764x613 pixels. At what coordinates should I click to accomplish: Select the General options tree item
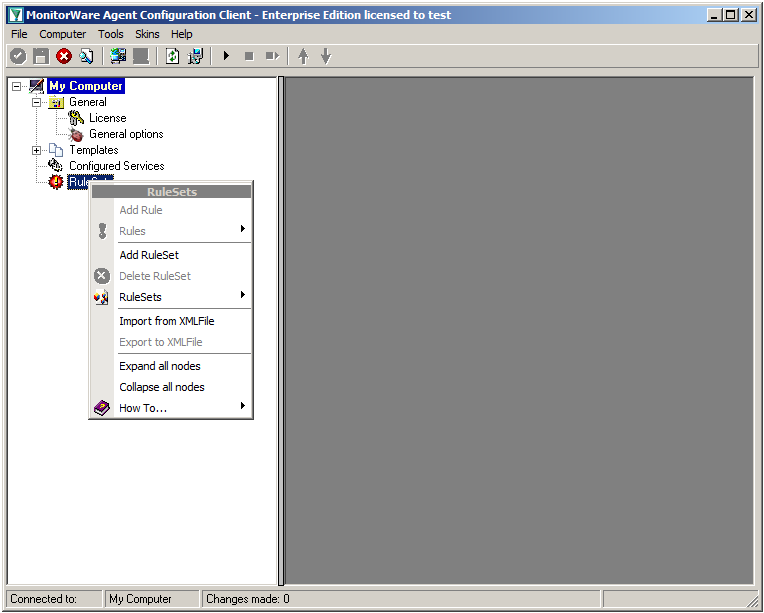pos(126,134)
